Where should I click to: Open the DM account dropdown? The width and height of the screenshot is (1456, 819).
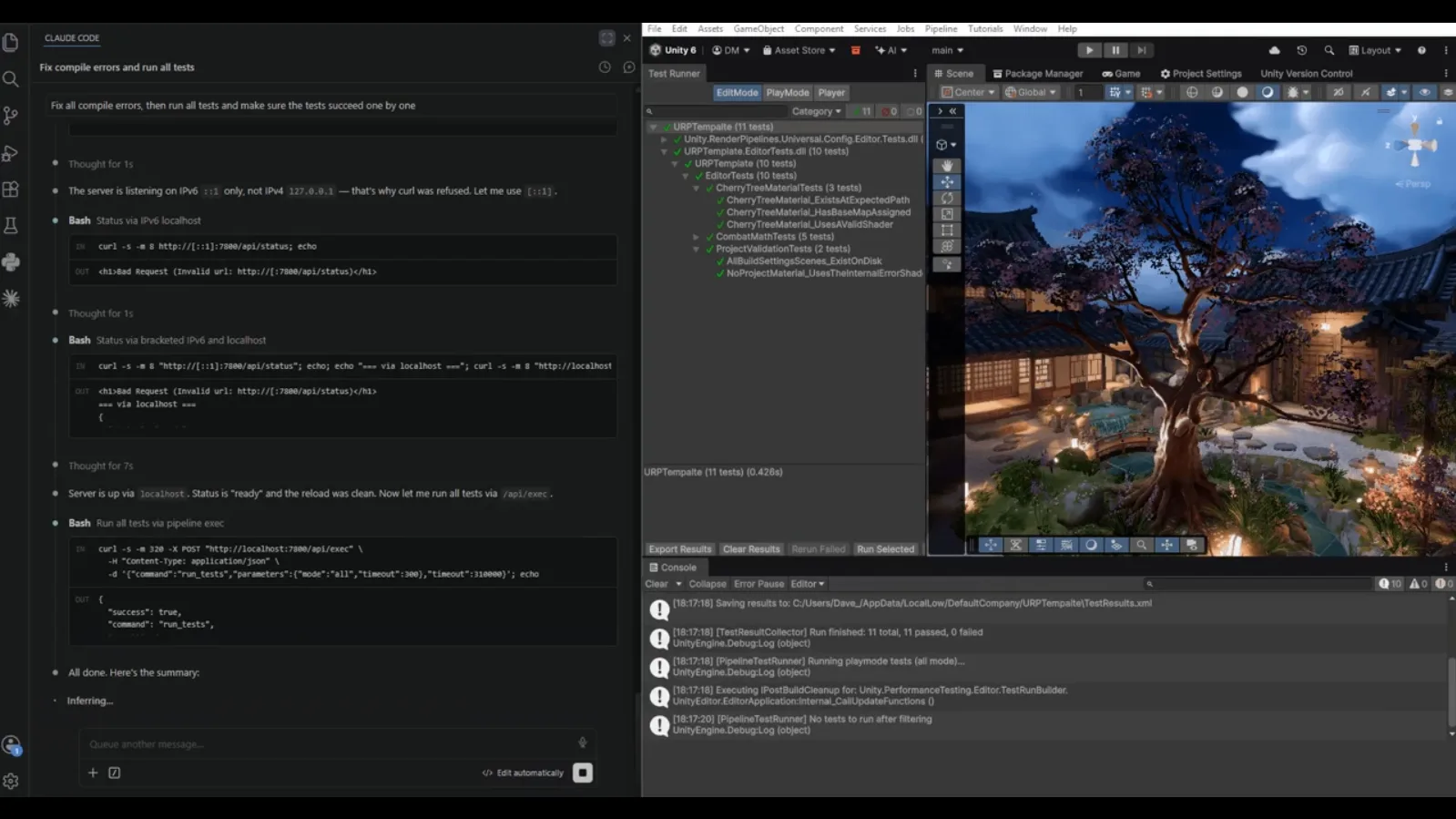click(x=730, y=50)
